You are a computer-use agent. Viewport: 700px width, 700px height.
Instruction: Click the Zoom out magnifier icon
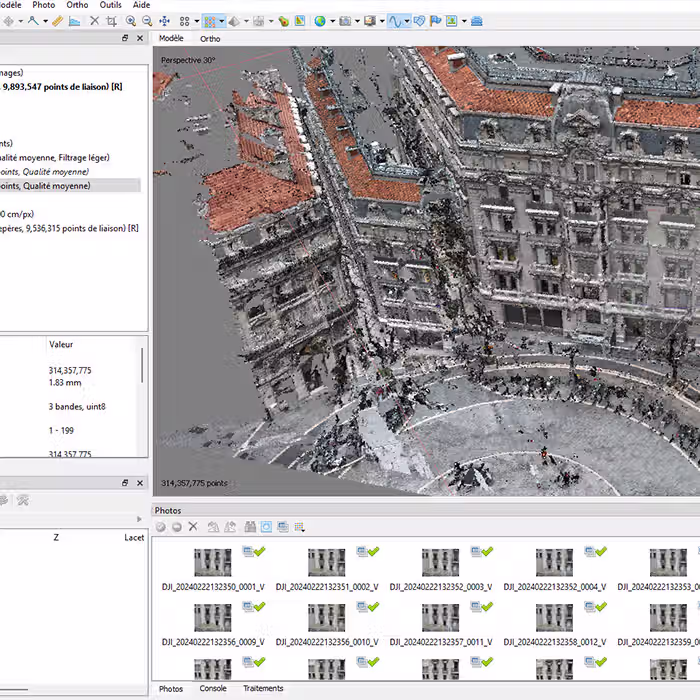147,20
